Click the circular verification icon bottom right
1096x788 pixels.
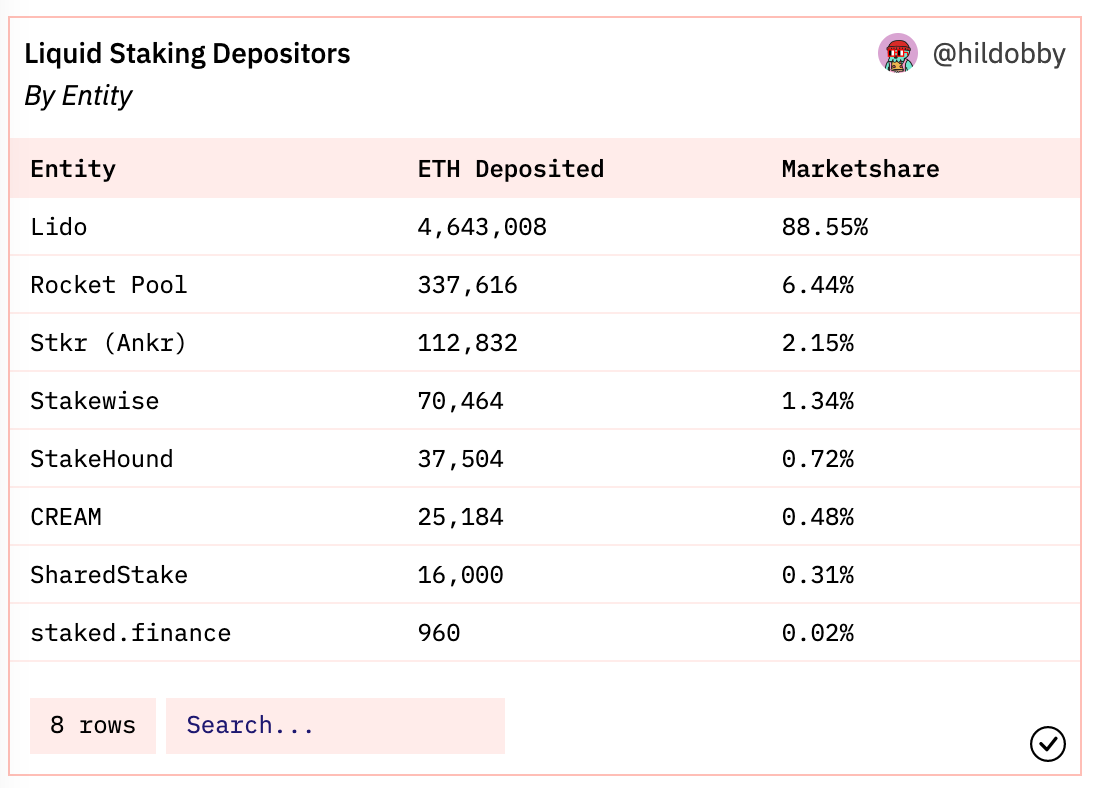1047,744
